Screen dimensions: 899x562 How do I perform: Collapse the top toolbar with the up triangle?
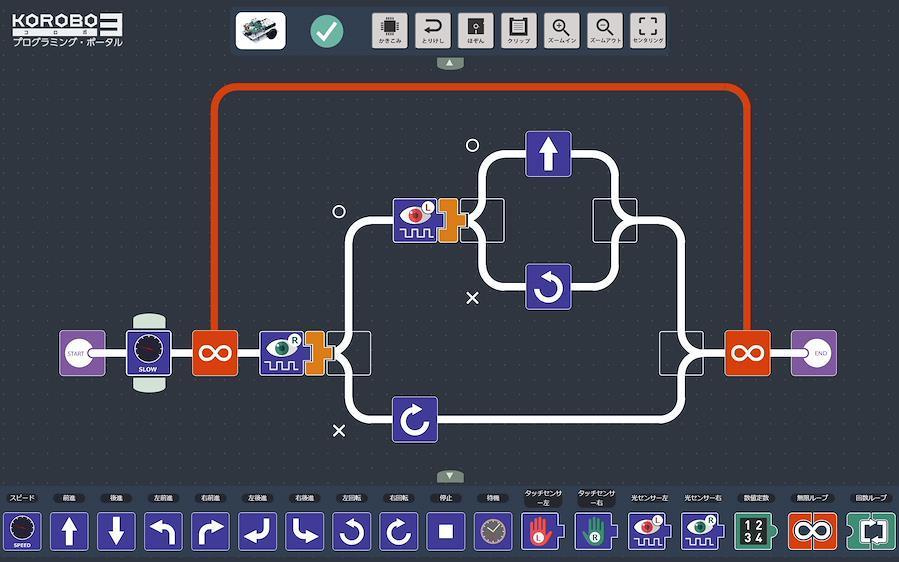pyautogui.click(x=450, y=63)
